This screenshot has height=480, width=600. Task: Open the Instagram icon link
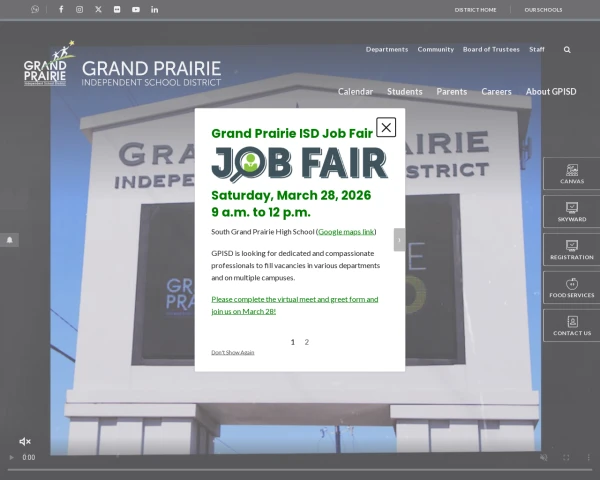pos(79,9)
